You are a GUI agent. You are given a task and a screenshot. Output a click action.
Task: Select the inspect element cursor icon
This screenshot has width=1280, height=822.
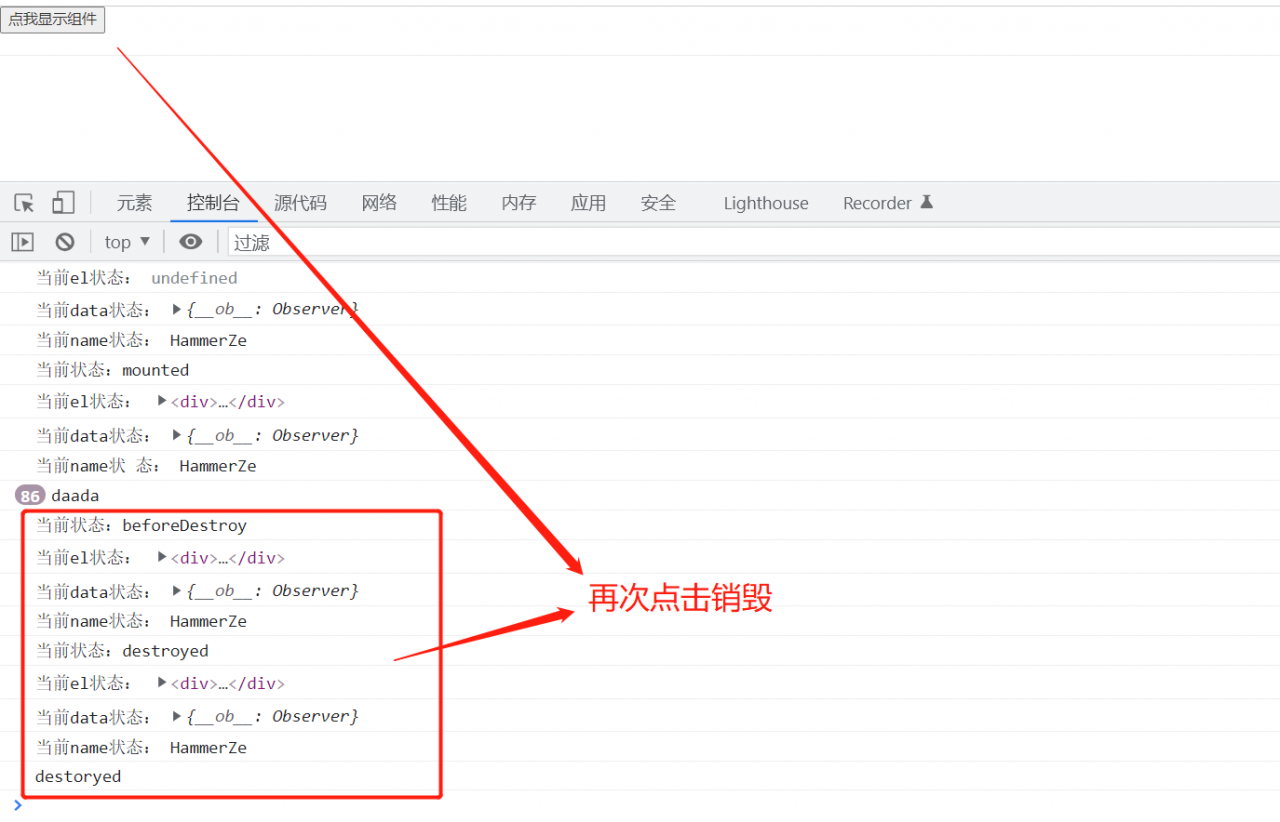[24, 203]
